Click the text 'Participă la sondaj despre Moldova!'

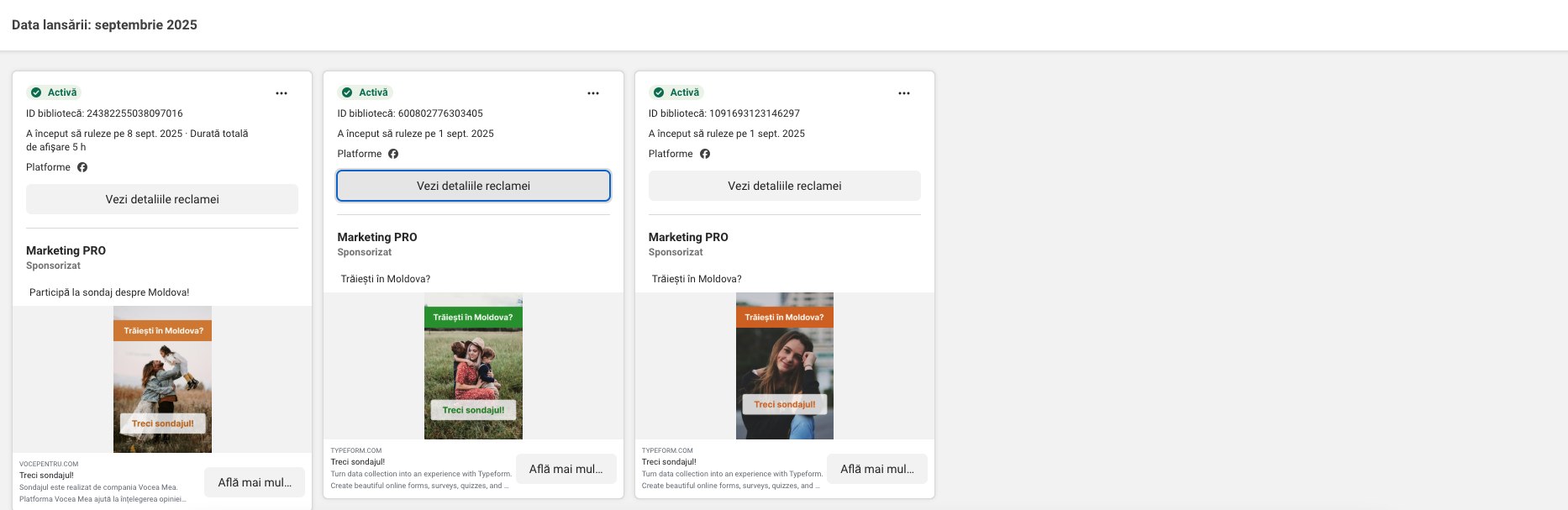[x=109, y=292]
